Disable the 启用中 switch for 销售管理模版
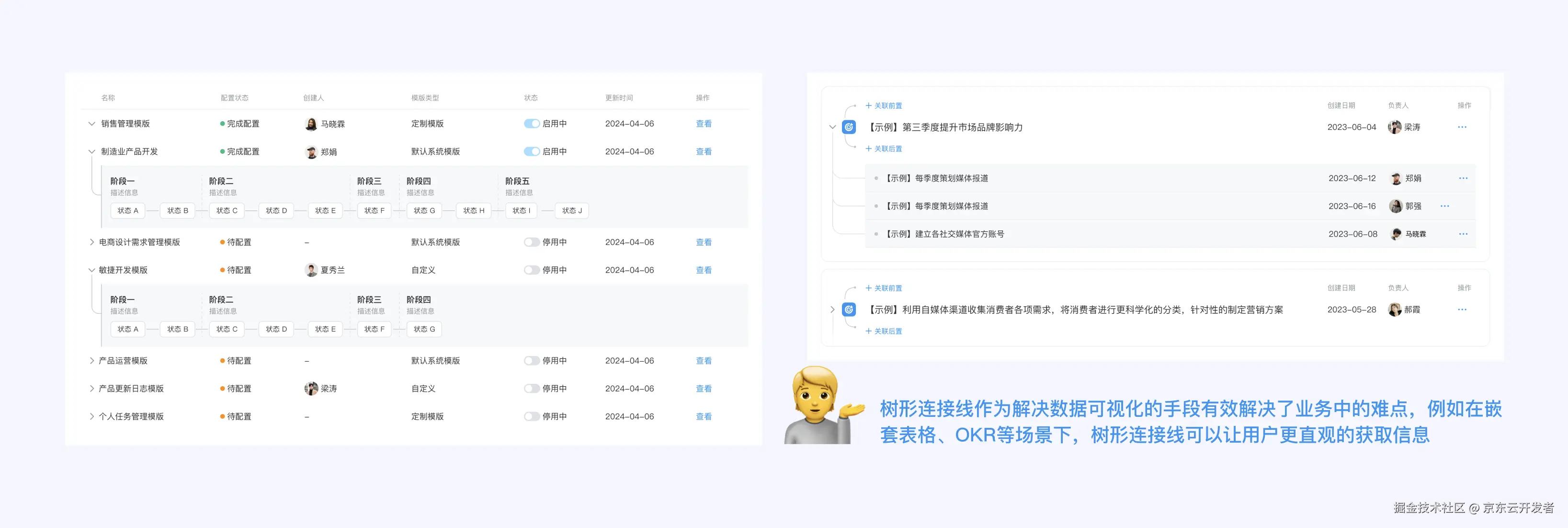The height and width of the screenshot is (528, 1568). coord(532,124)
